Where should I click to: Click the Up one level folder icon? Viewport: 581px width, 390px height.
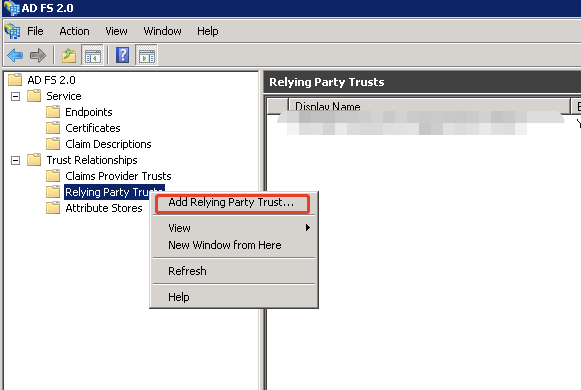(69, 56)
